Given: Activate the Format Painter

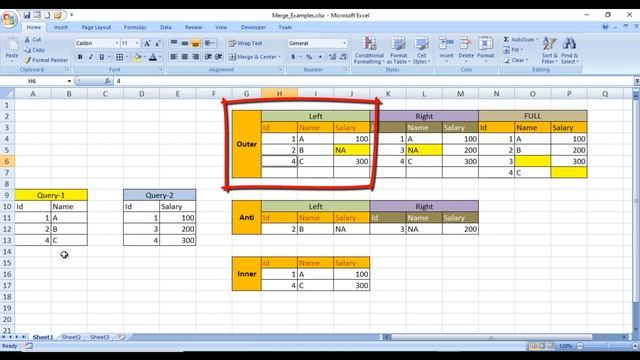Looking at the screenshot, I should [x=46, y=60].
